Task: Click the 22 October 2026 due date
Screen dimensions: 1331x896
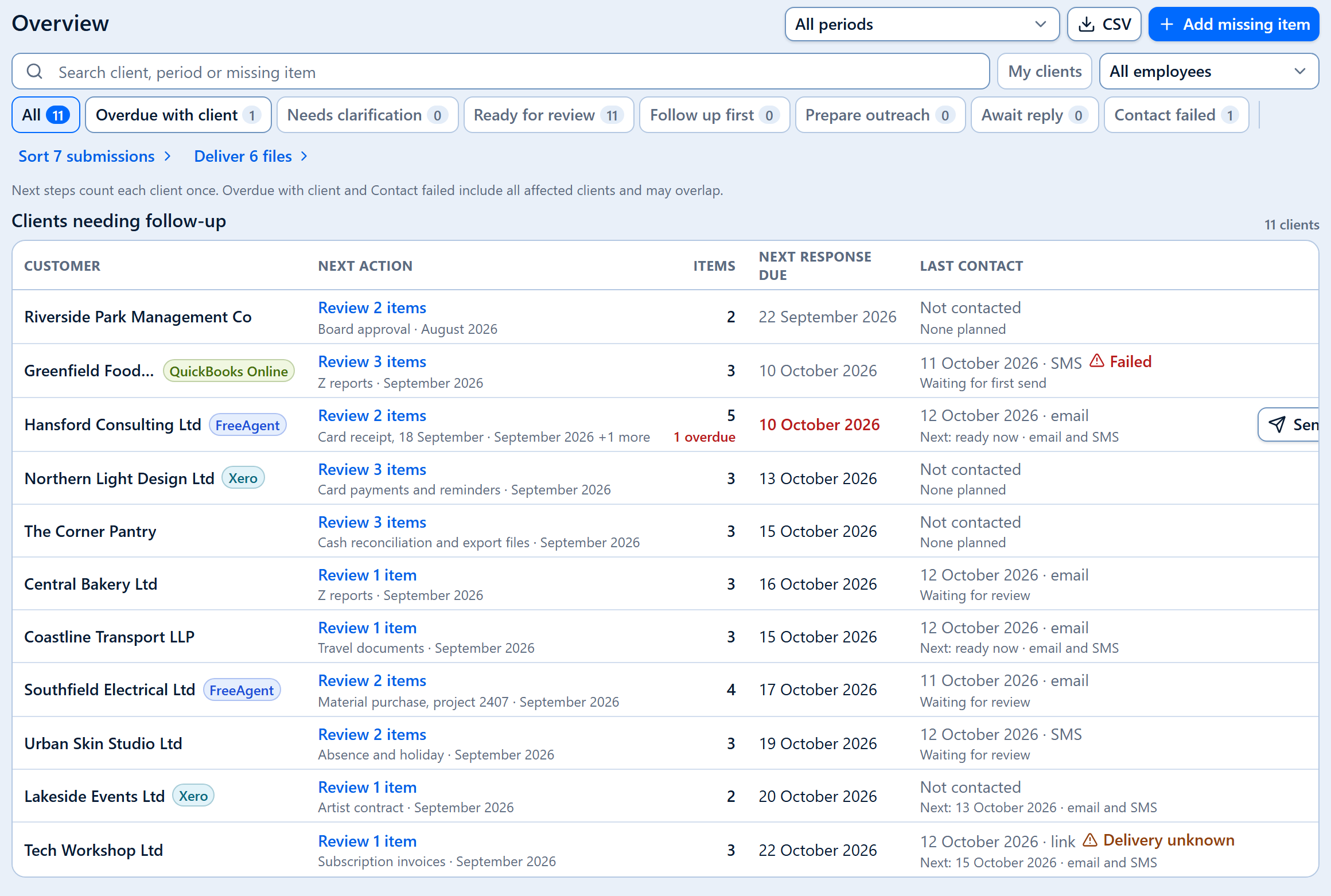Action: pyautogui.click(x=818, y=850)
